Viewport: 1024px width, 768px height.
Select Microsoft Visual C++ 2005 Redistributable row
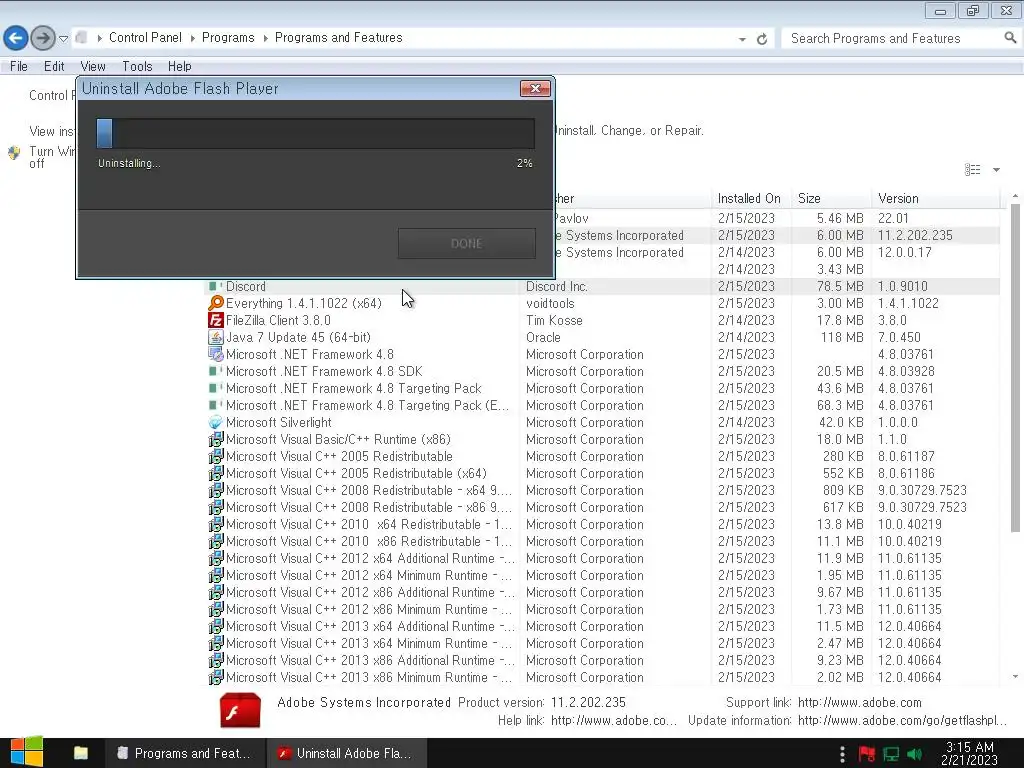[x=603, y=456]
